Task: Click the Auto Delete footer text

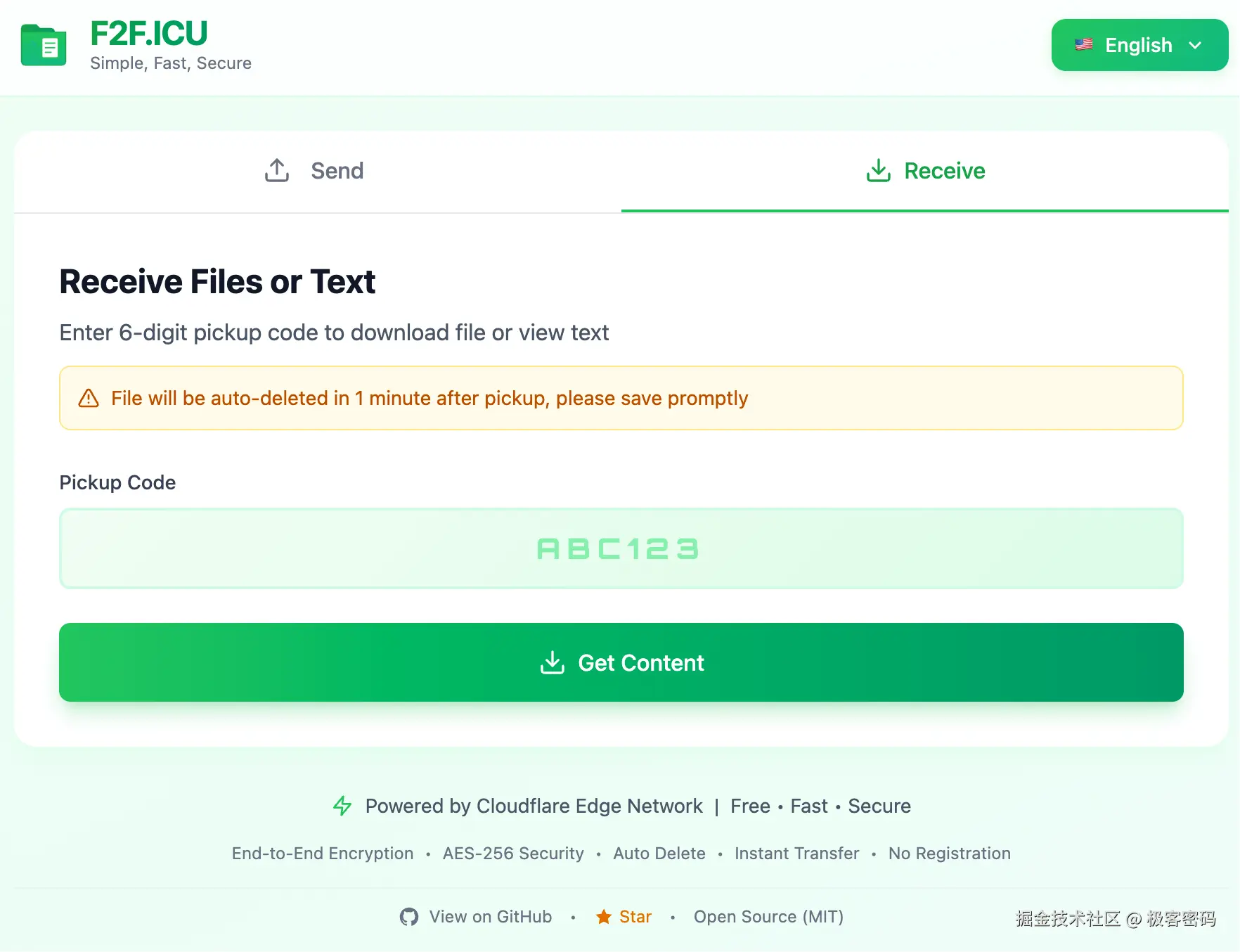Action: point(659,854)
